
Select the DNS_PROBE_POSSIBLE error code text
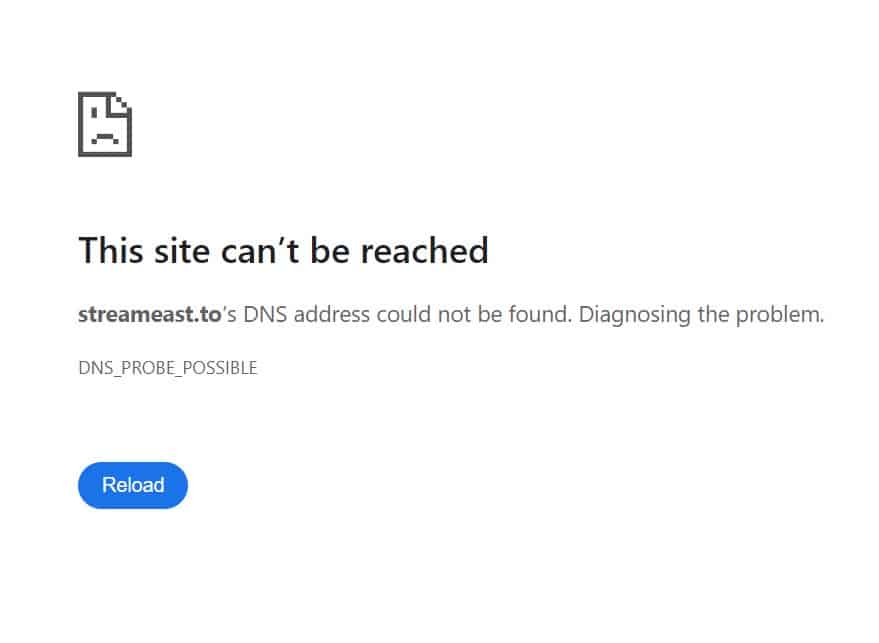[168, 368]
